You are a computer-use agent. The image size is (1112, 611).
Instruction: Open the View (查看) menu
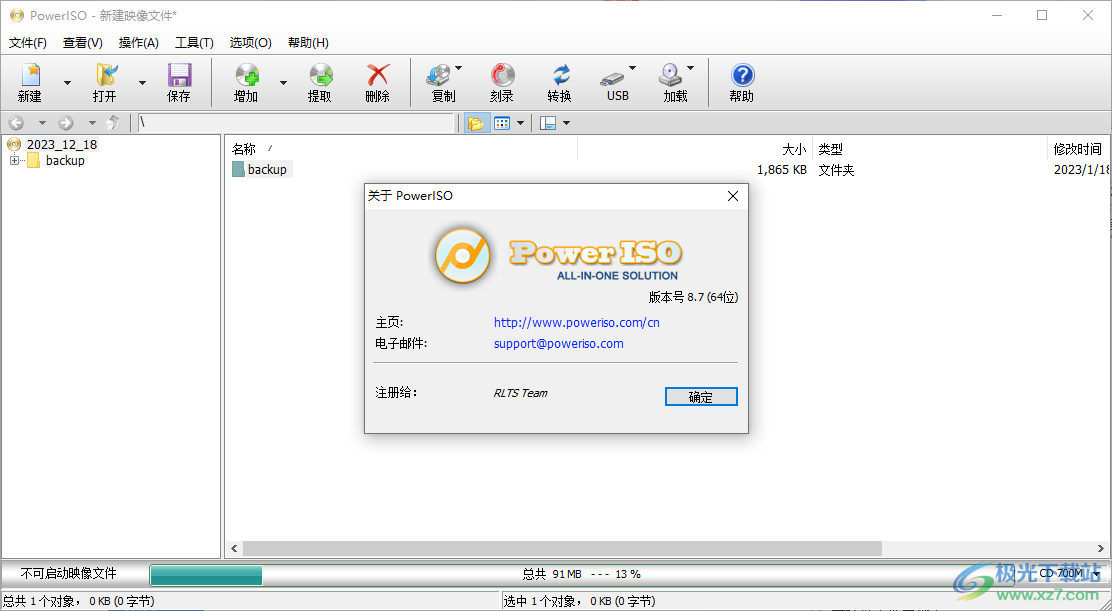pyautogui.click(x=83, y=43)
